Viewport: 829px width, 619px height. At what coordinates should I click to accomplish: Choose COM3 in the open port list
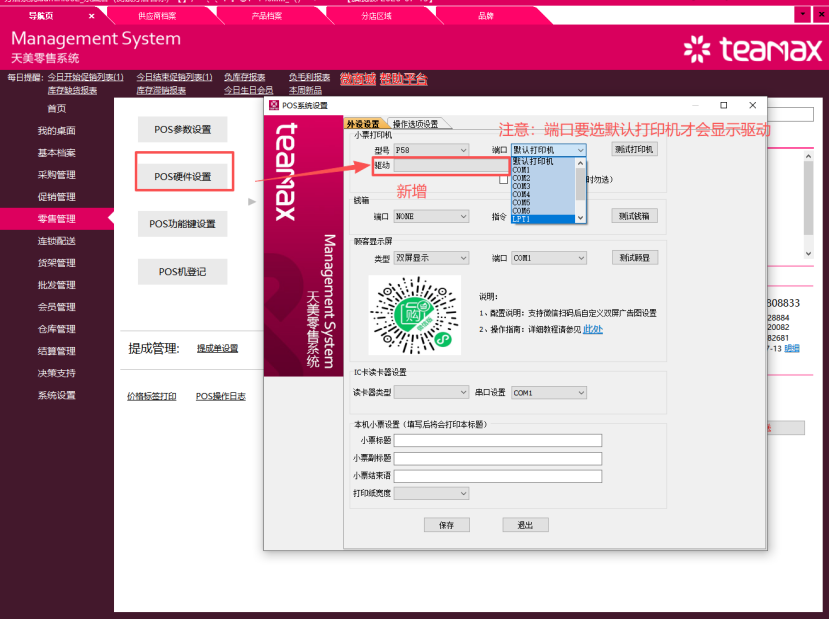pos(543,186)
